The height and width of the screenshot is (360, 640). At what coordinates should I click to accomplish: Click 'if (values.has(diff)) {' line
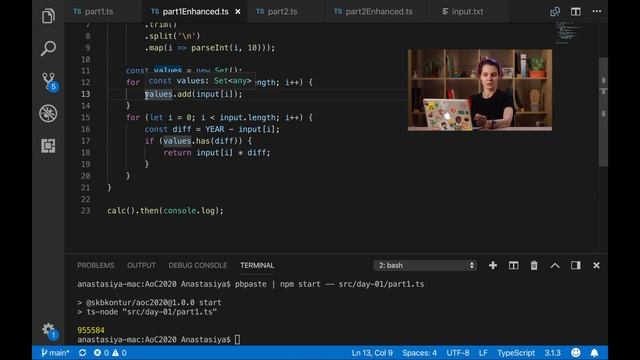pos(198,141)
